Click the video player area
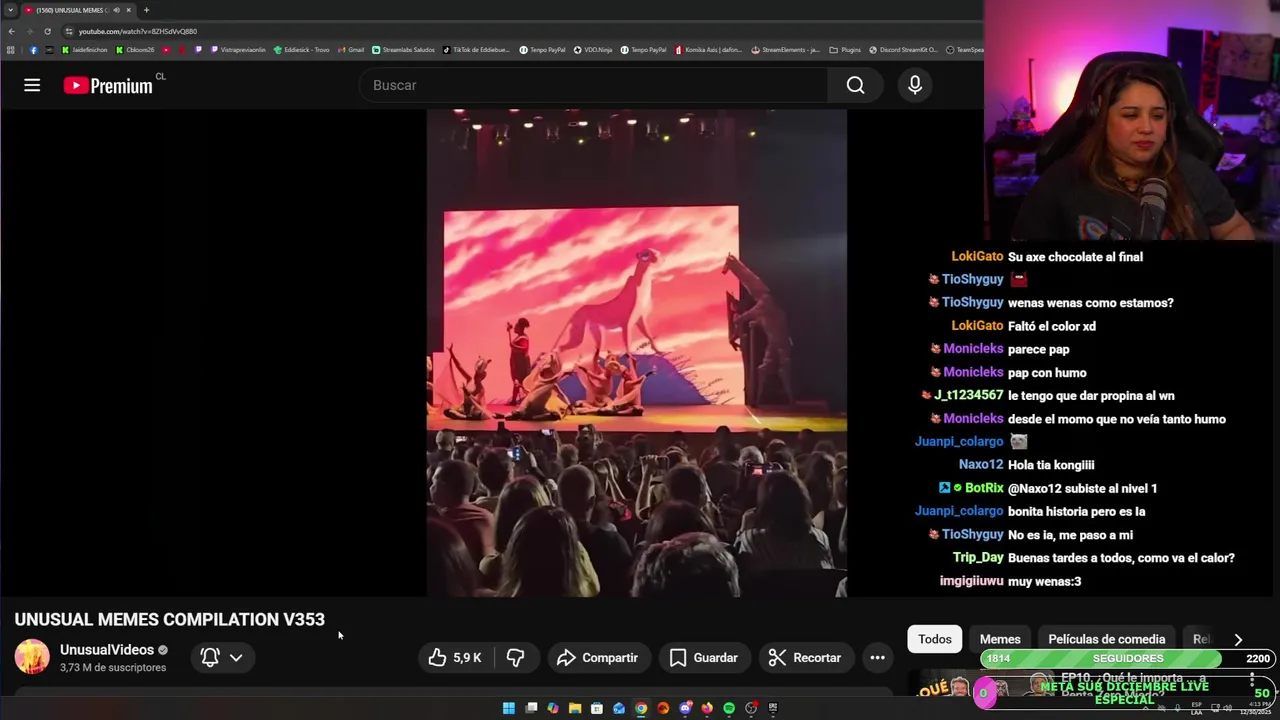 point(637,353)
